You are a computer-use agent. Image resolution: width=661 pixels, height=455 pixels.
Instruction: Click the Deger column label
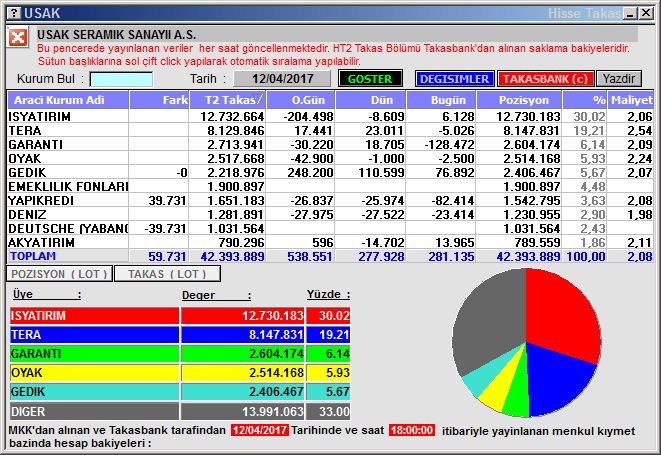(x=216, y=295)
